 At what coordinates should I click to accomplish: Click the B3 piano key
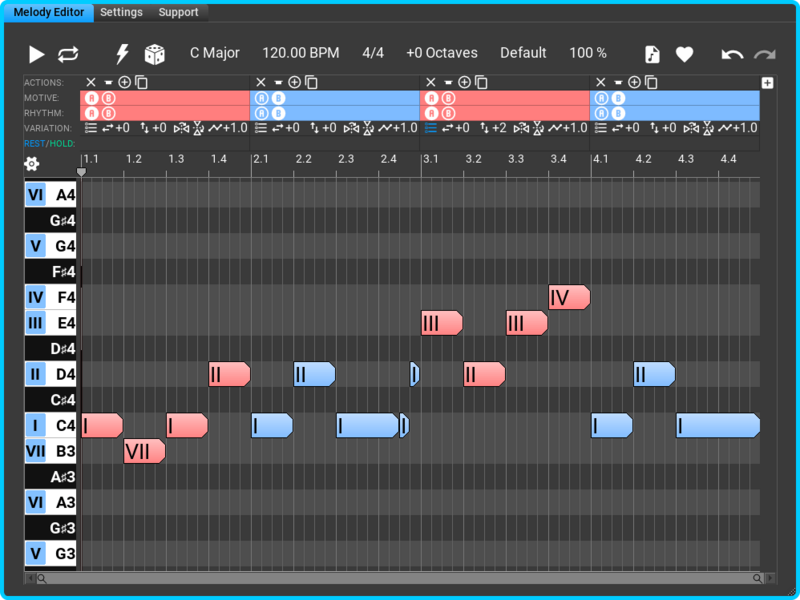click(51, 451)
